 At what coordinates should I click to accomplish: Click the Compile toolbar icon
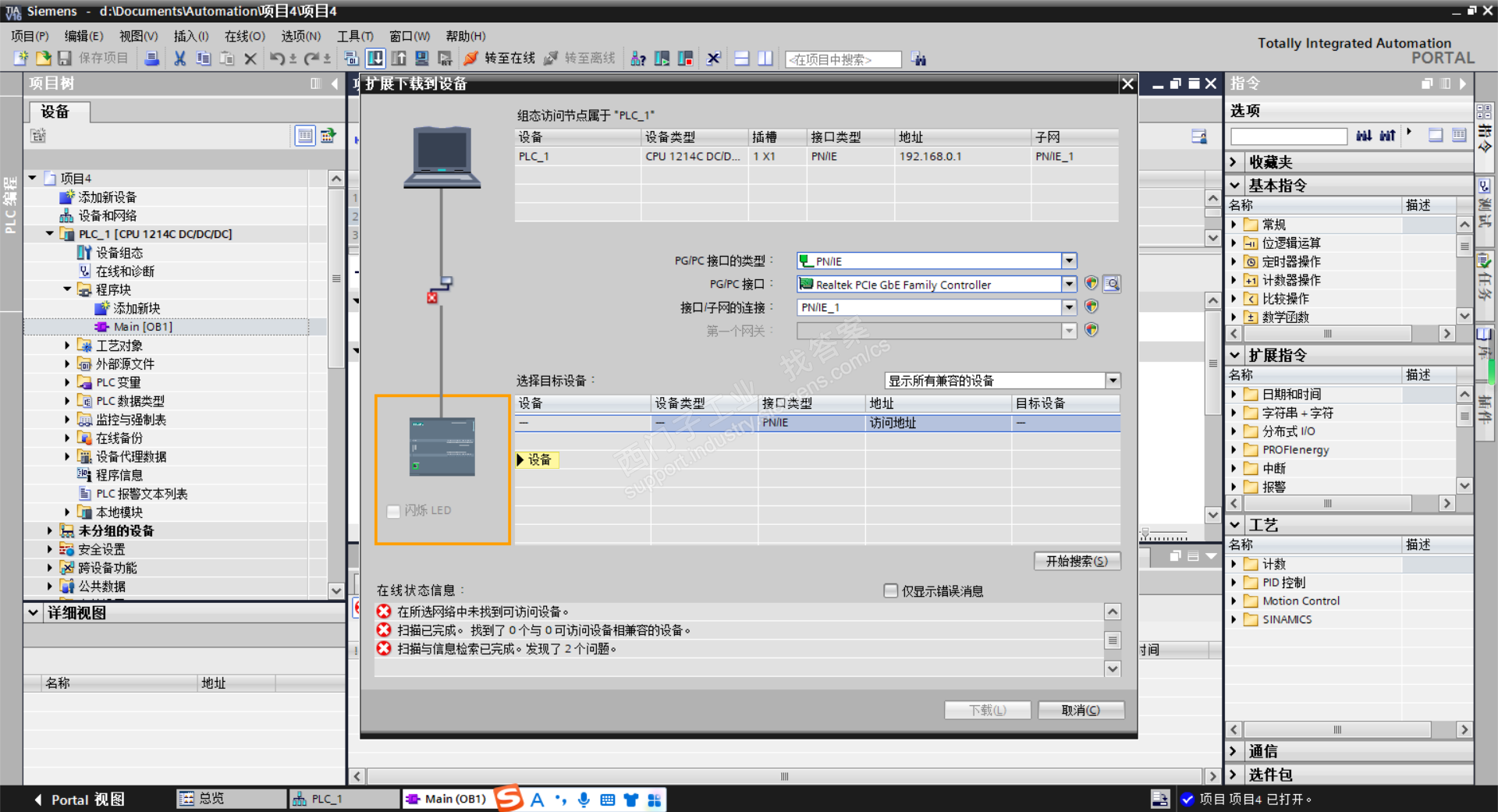[351, 59]
